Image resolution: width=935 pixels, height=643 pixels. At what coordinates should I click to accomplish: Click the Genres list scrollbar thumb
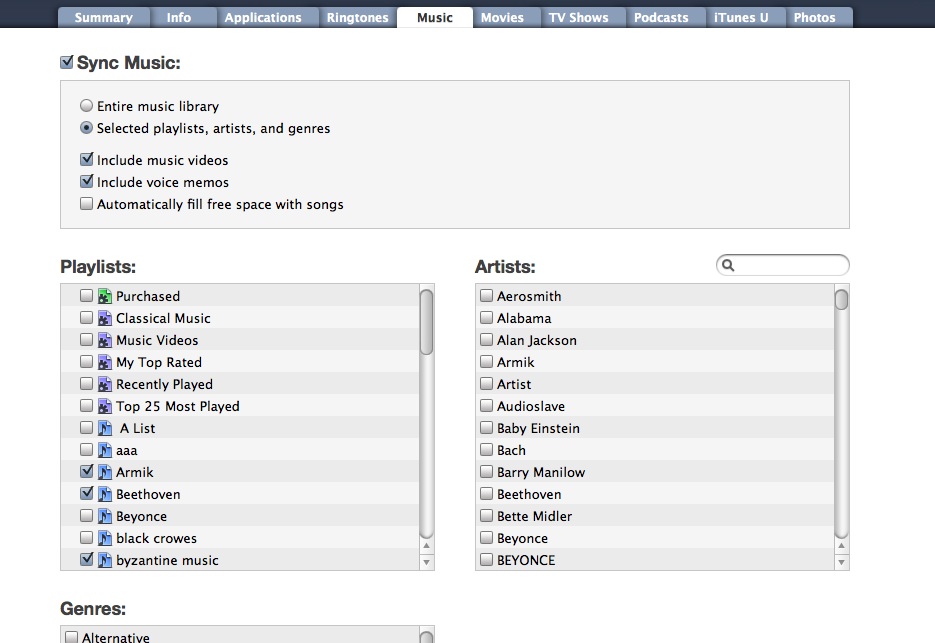pyautogui.click(x=426, y=637)
